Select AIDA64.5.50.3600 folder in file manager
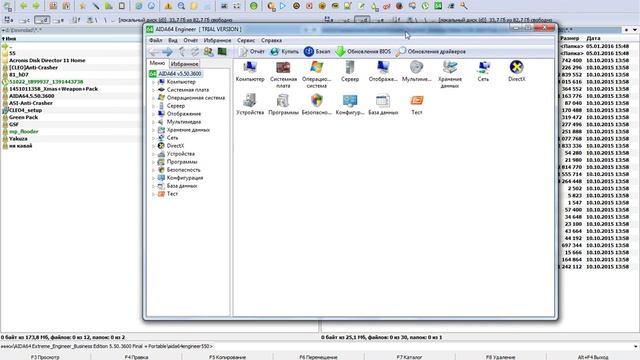640x360 pixels. point(31,96)
